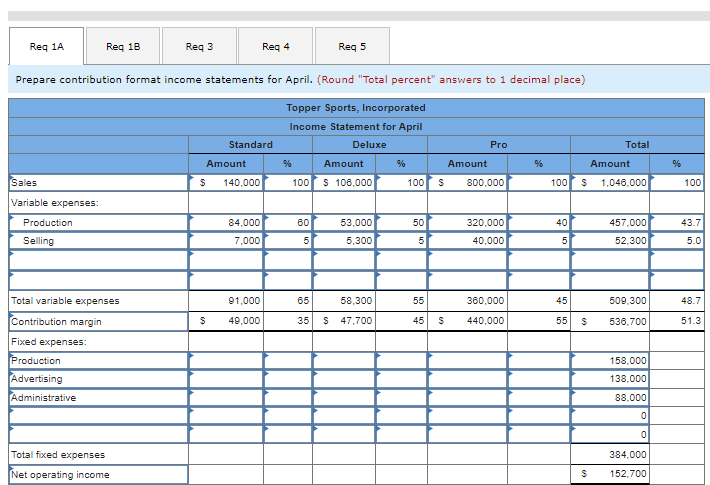This screenshot has width=710, height=485.
Task: Click the Total Selling amount 52,300
Action: click(x=610, y=240)
